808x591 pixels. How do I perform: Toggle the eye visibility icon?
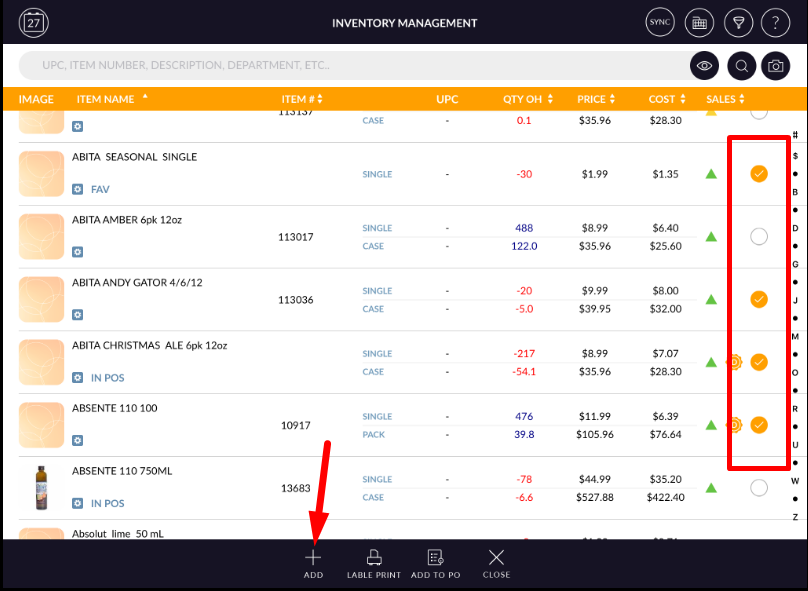705,66
